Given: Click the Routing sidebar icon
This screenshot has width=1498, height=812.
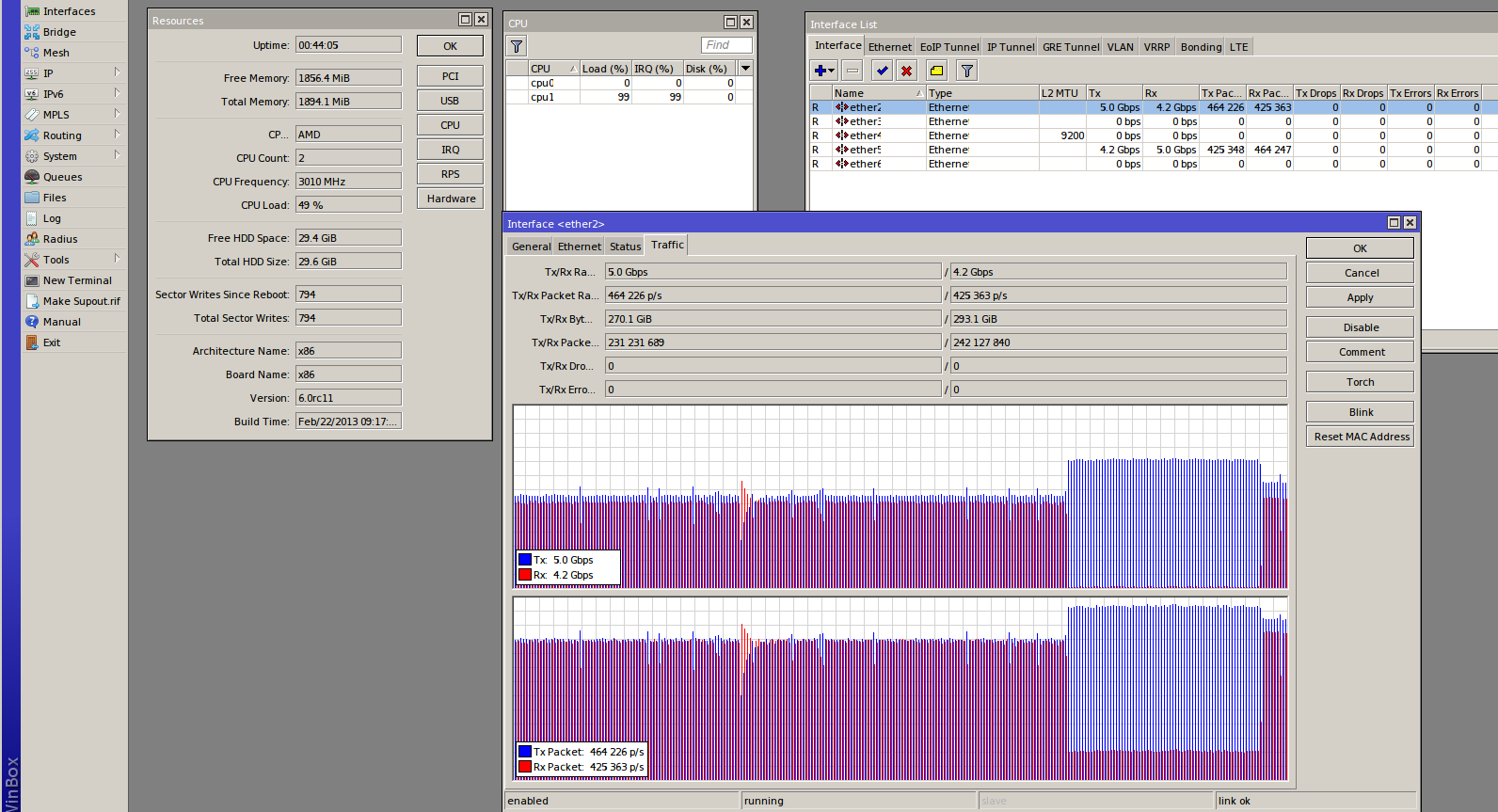Looking at the screenshot, I should [32, 135].
